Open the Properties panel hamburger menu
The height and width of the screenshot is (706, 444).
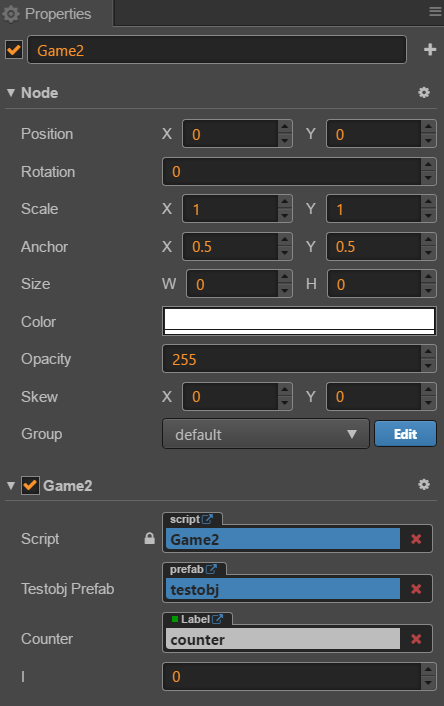point(435,11)
